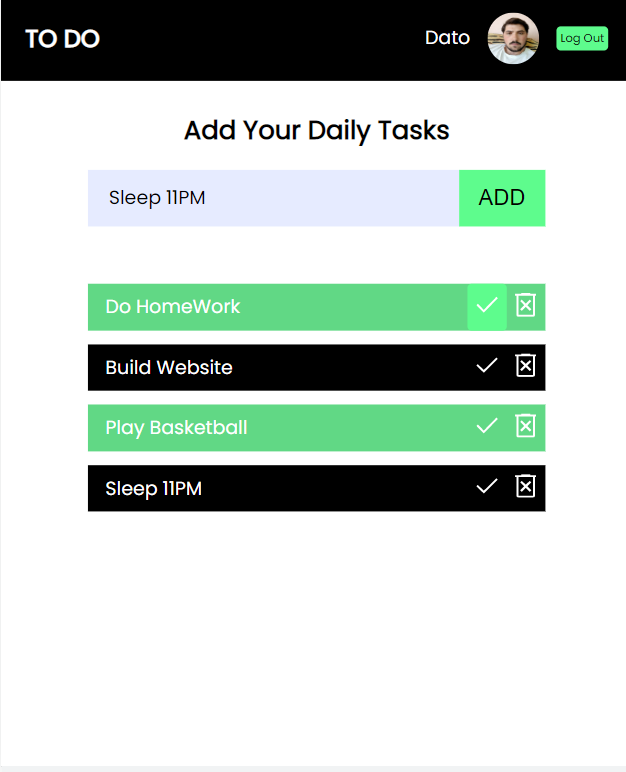The width and height of the screenshot is (626, 772).
Task: Select the Build Website task row
Action: (x=317, y=368)
